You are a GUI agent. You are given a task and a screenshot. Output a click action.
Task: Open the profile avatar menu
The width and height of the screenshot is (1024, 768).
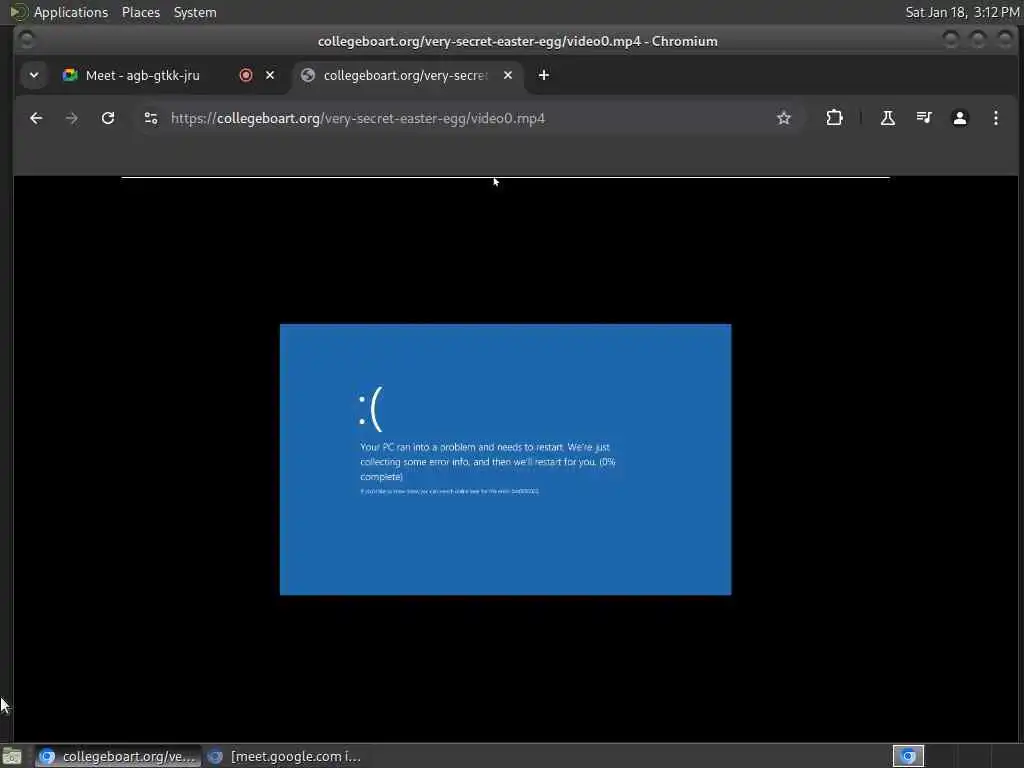click(959, 118)
